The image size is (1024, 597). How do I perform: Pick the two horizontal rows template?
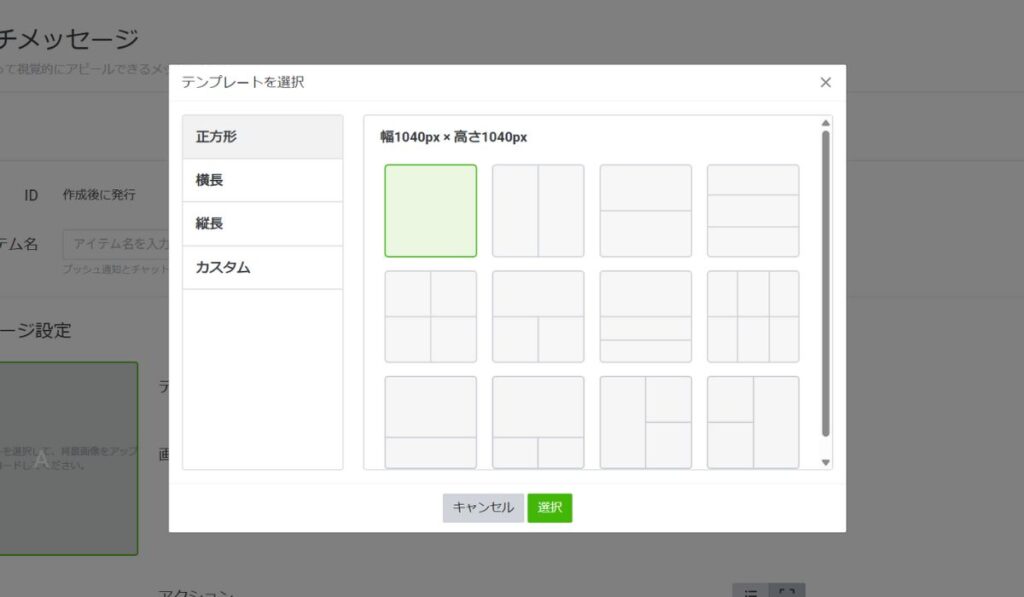(x=645, y=211)
